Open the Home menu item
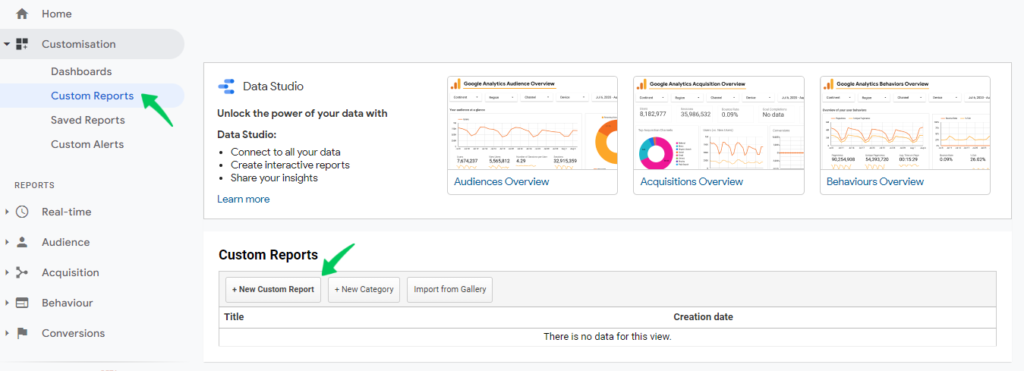This screenshot has height=371, width=1024. [x=56, y=14]
